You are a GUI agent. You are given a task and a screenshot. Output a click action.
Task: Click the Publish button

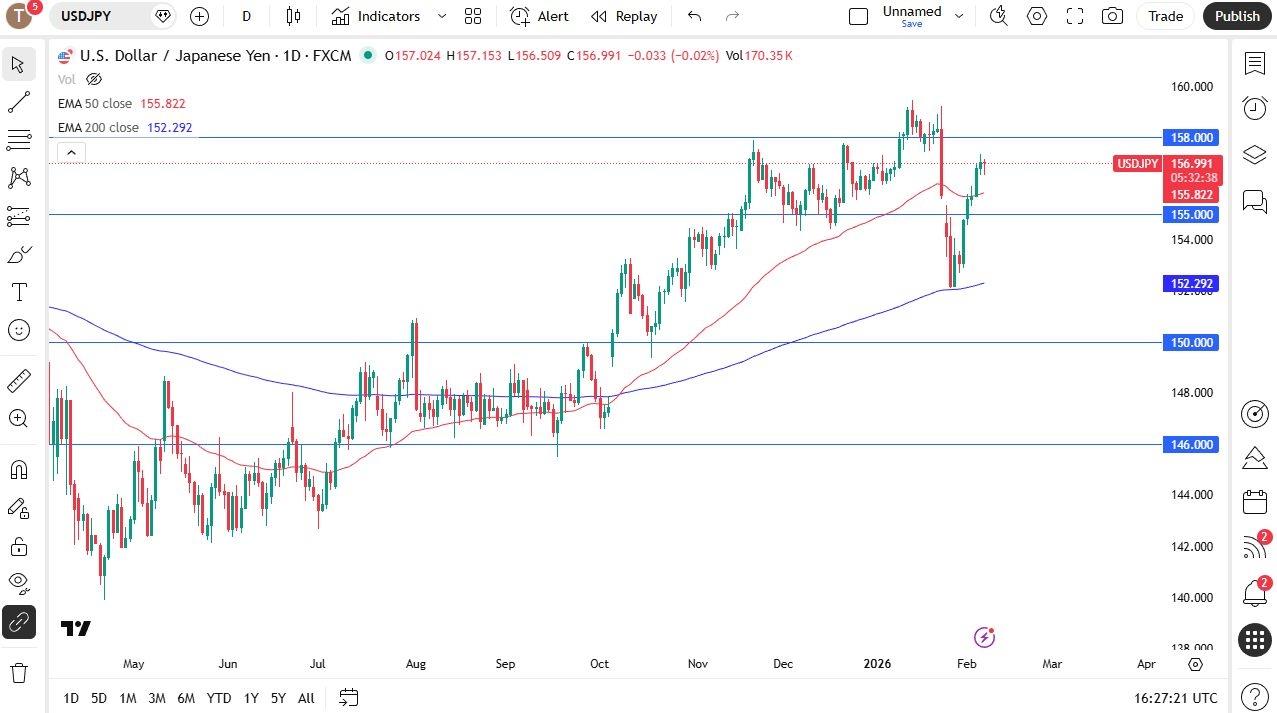pyautogui.click(x=1236, y=16)
